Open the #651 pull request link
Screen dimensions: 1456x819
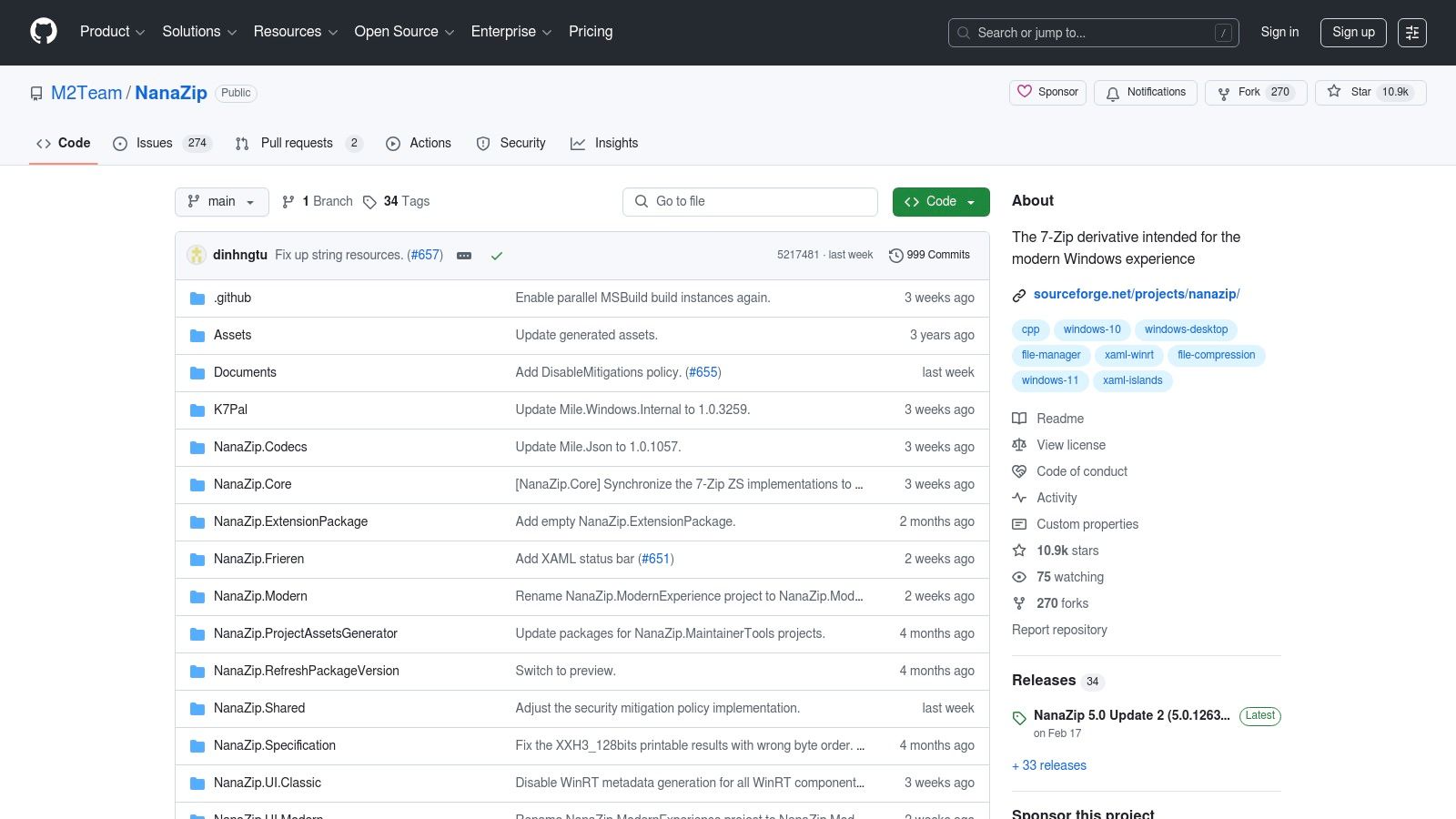pyautogui.click(x=655, y=559)
